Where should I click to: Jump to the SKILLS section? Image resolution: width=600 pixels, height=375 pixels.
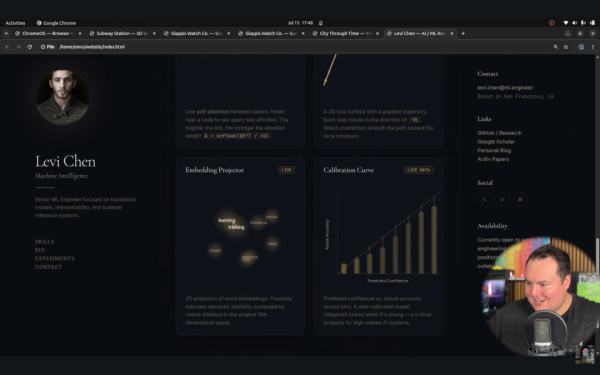pyautogui.click(x=44, y=242)
